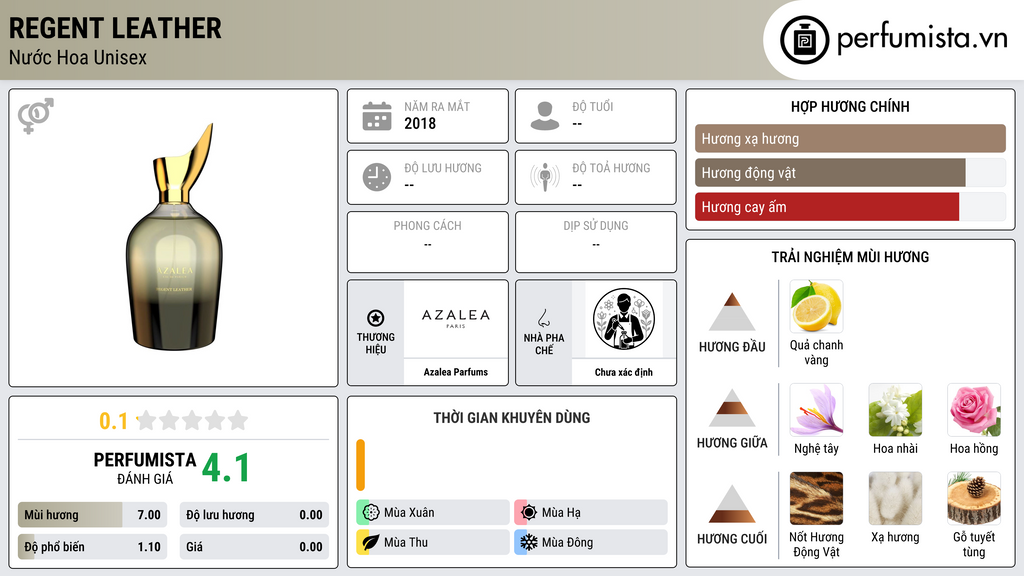1024x576 pixels.
Task: Click the Mùa Đông snowflake icon
Action: (x=529, y=542)
